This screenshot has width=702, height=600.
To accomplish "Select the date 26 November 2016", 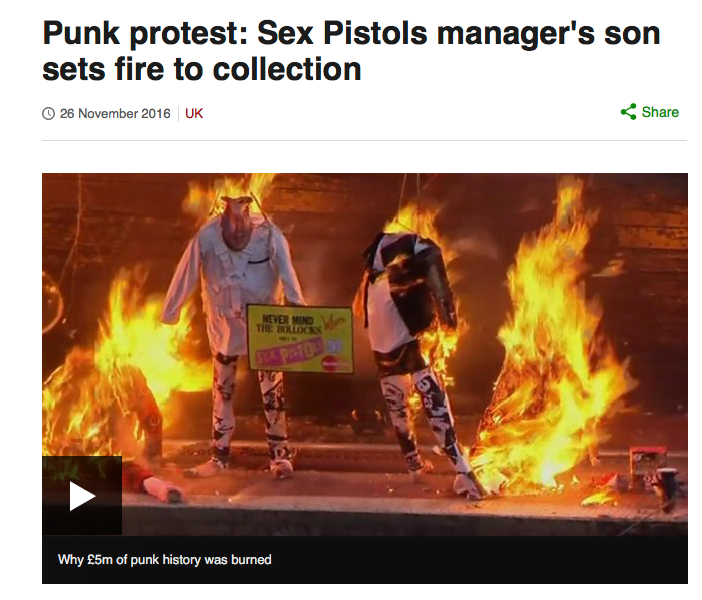I will pos(115,114).
